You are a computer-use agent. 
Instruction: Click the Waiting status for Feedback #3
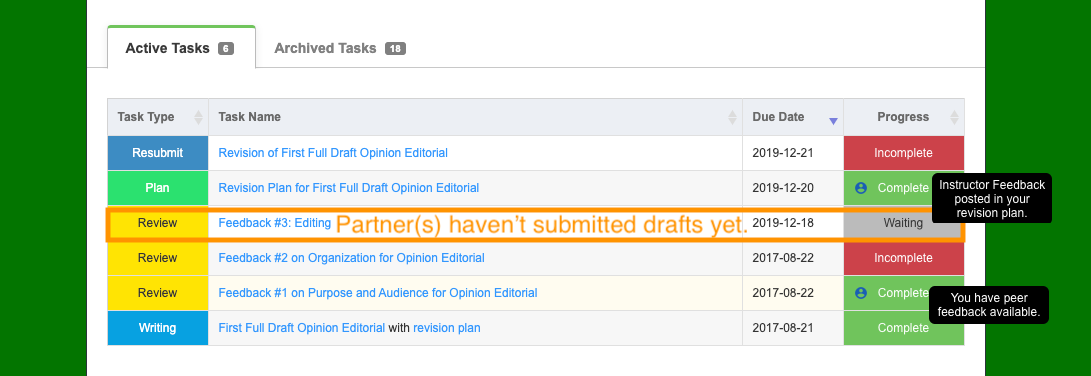pos(903,223)
